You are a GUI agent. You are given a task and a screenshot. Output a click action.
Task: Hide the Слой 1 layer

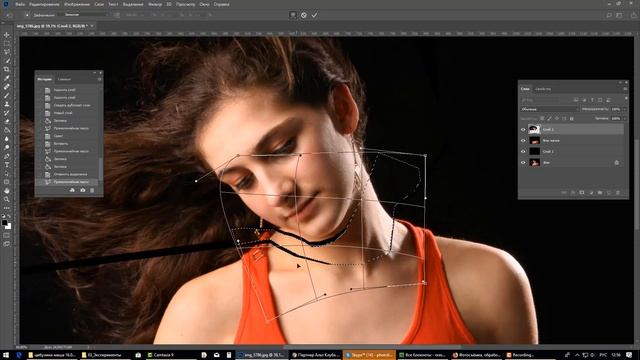click(x=523, y=151)
